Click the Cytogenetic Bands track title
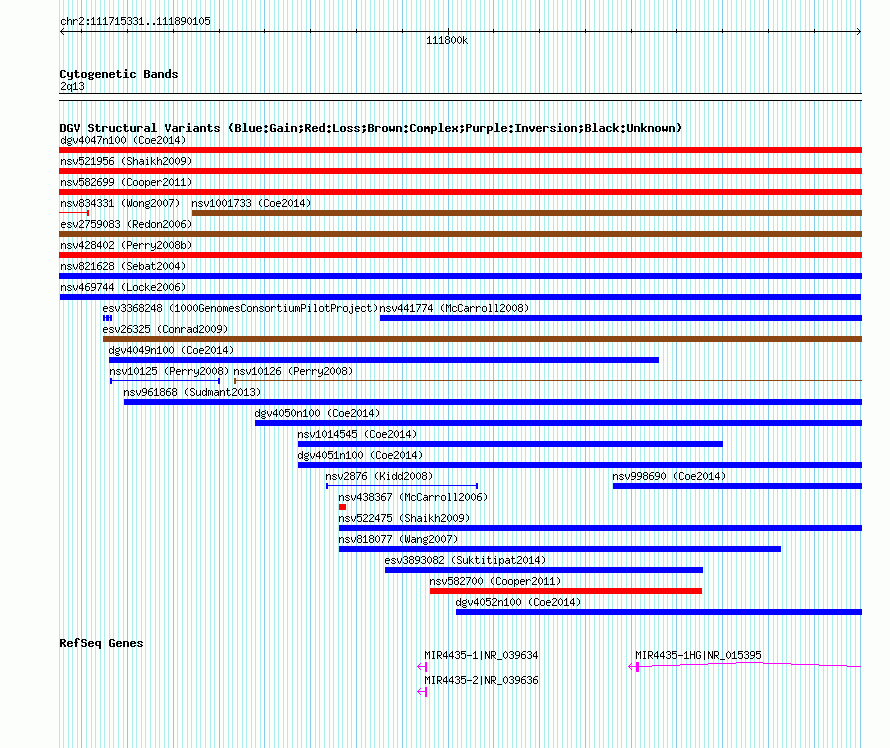The height and width of the screenshot is (748, 890). [x=119, y=74]
